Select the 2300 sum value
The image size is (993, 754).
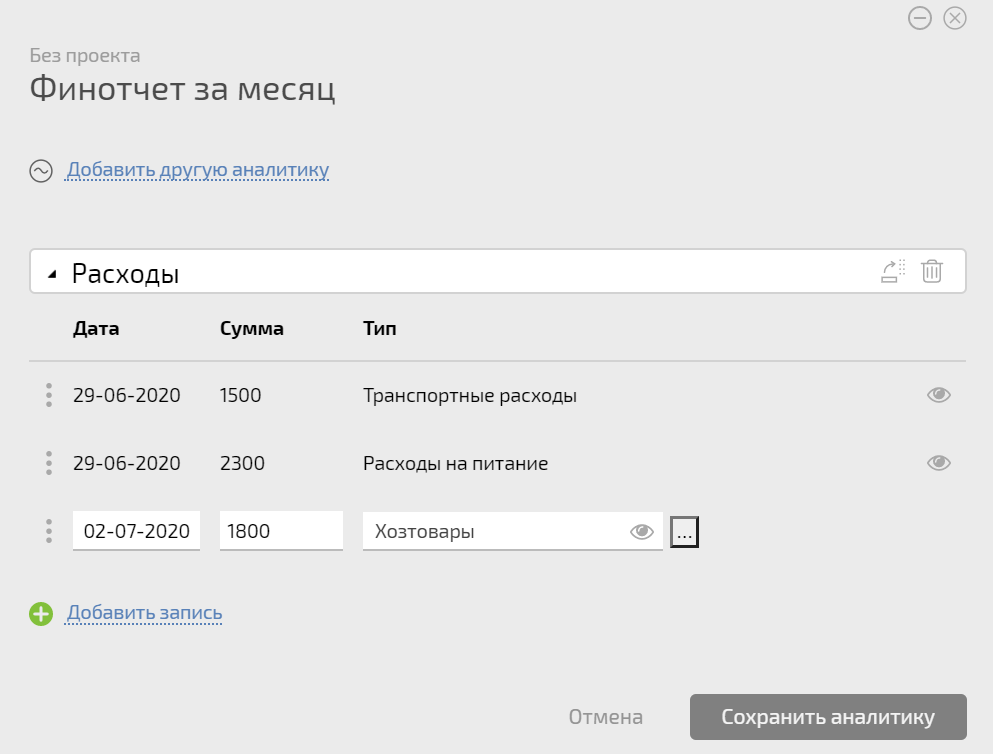242,463
